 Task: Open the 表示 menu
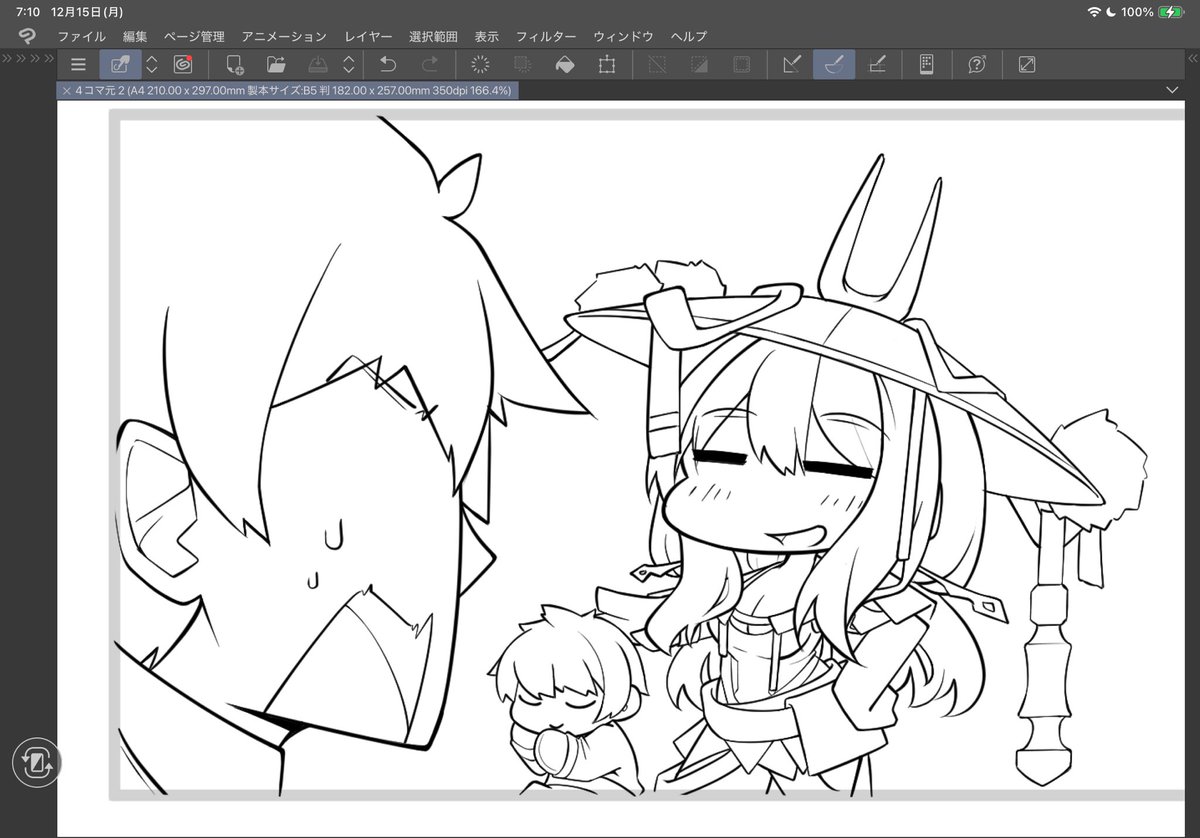coord(487,36)
